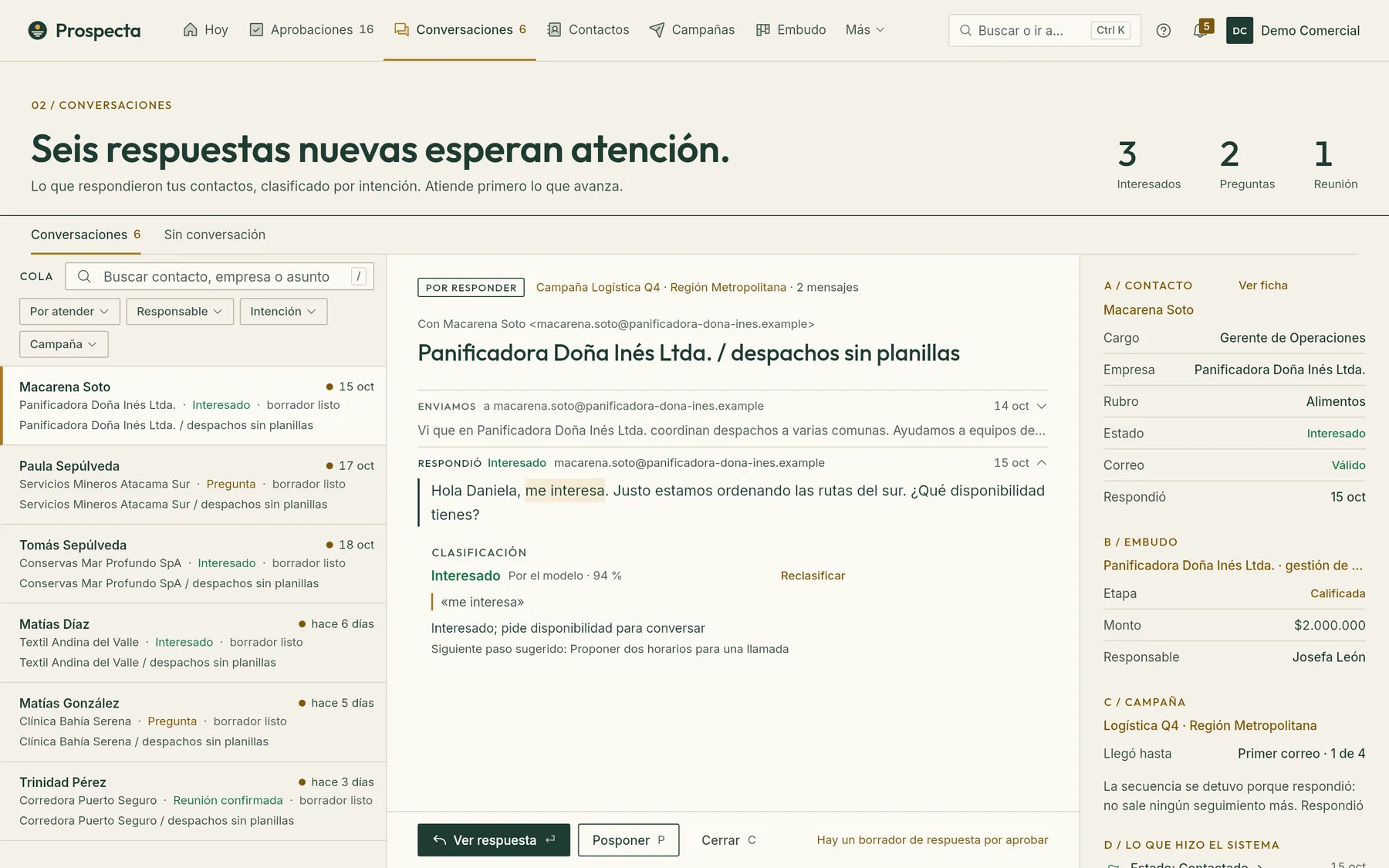This screenshot has height=868, width=1389.
Task: Click the Posponer button
Action: 629,840
